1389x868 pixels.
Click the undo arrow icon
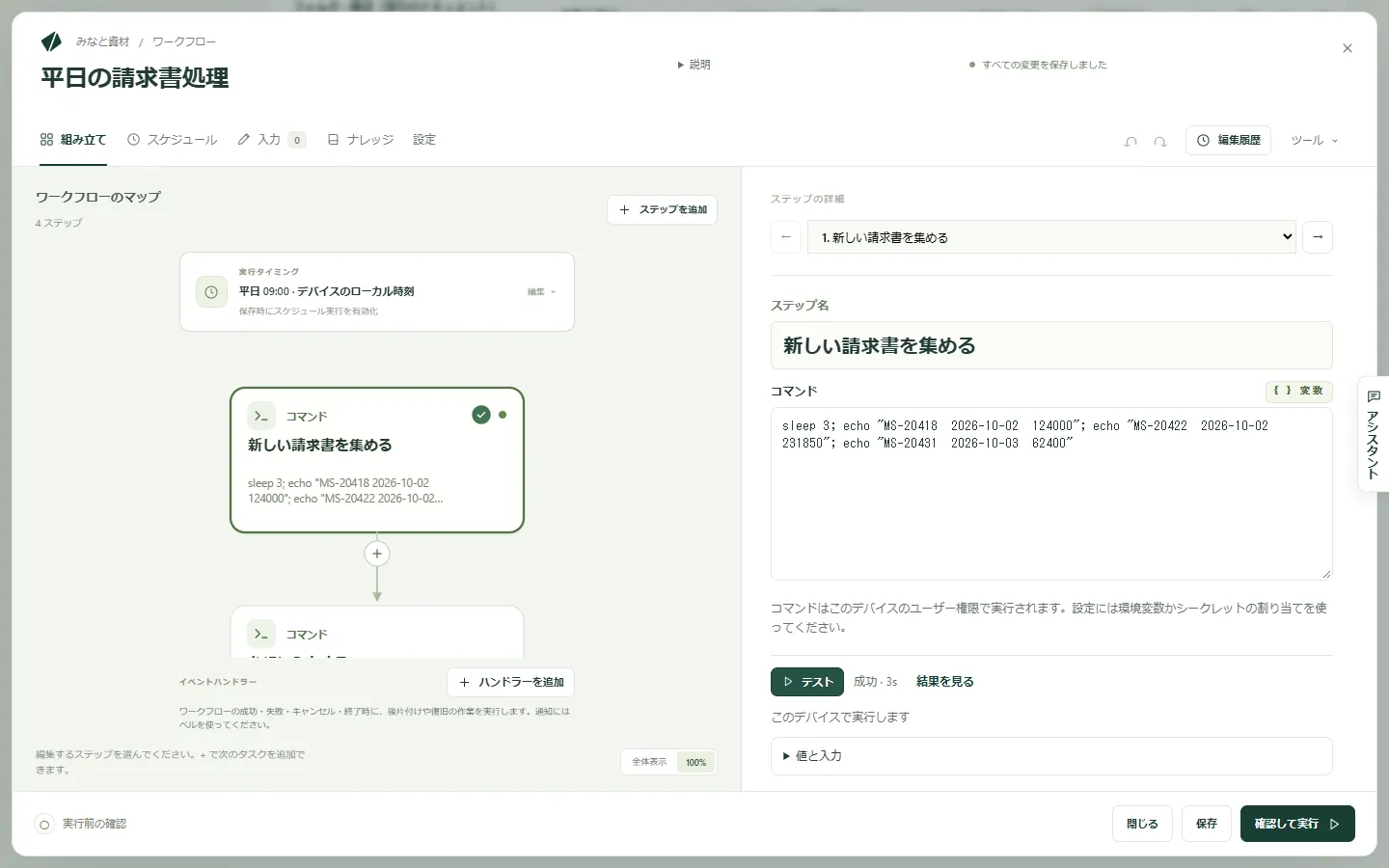(1130, 141)
